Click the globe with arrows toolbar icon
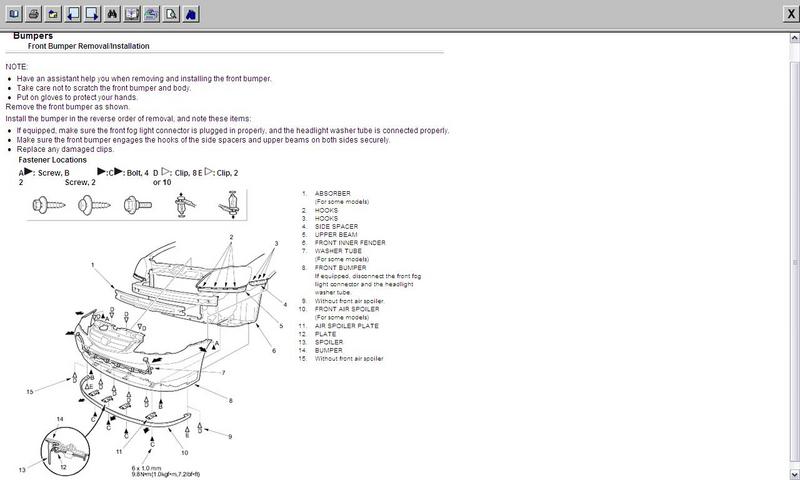 coord(152,14)
